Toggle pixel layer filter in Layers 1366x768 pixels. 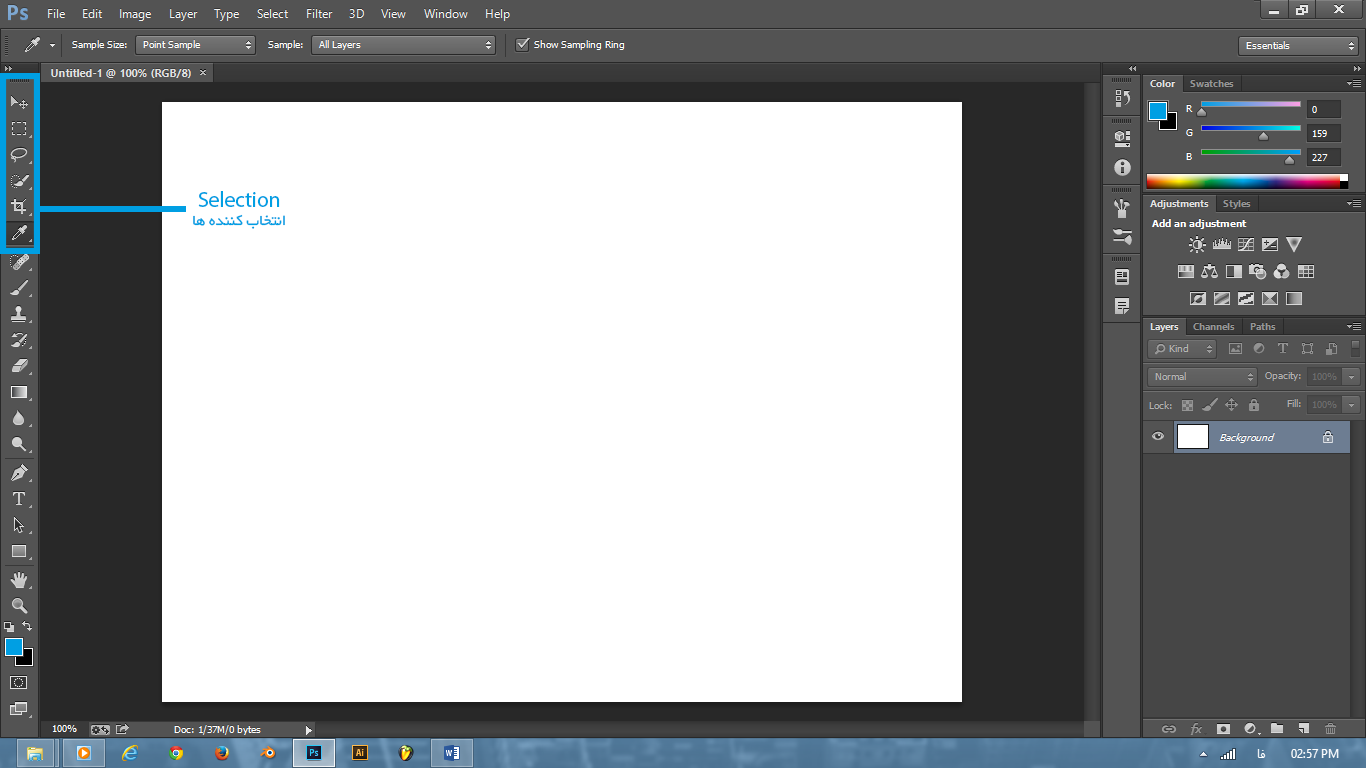(1235, 349)
